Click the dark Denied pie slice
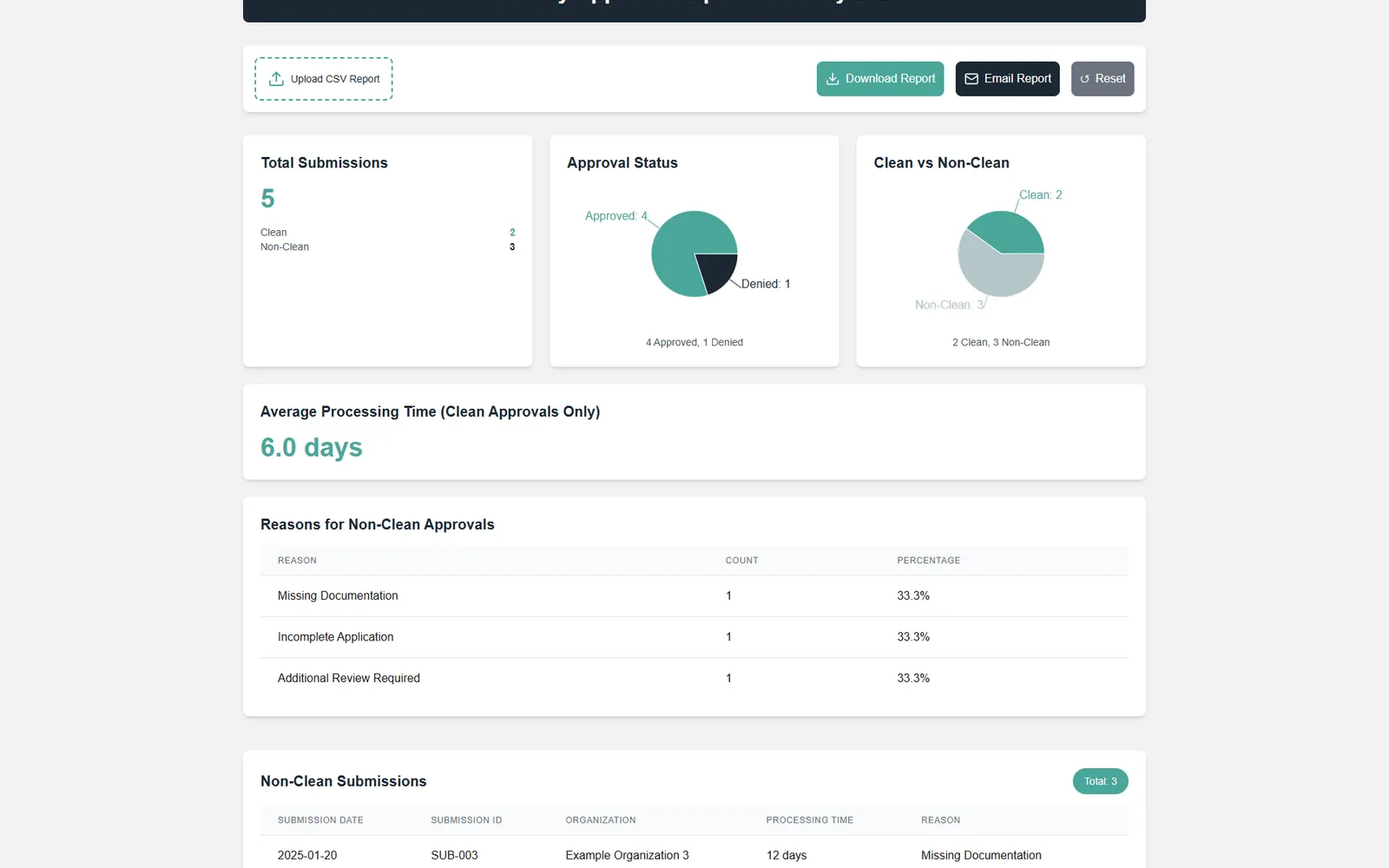This screenshot has height=868, width=1389. (x=720, y=271)
